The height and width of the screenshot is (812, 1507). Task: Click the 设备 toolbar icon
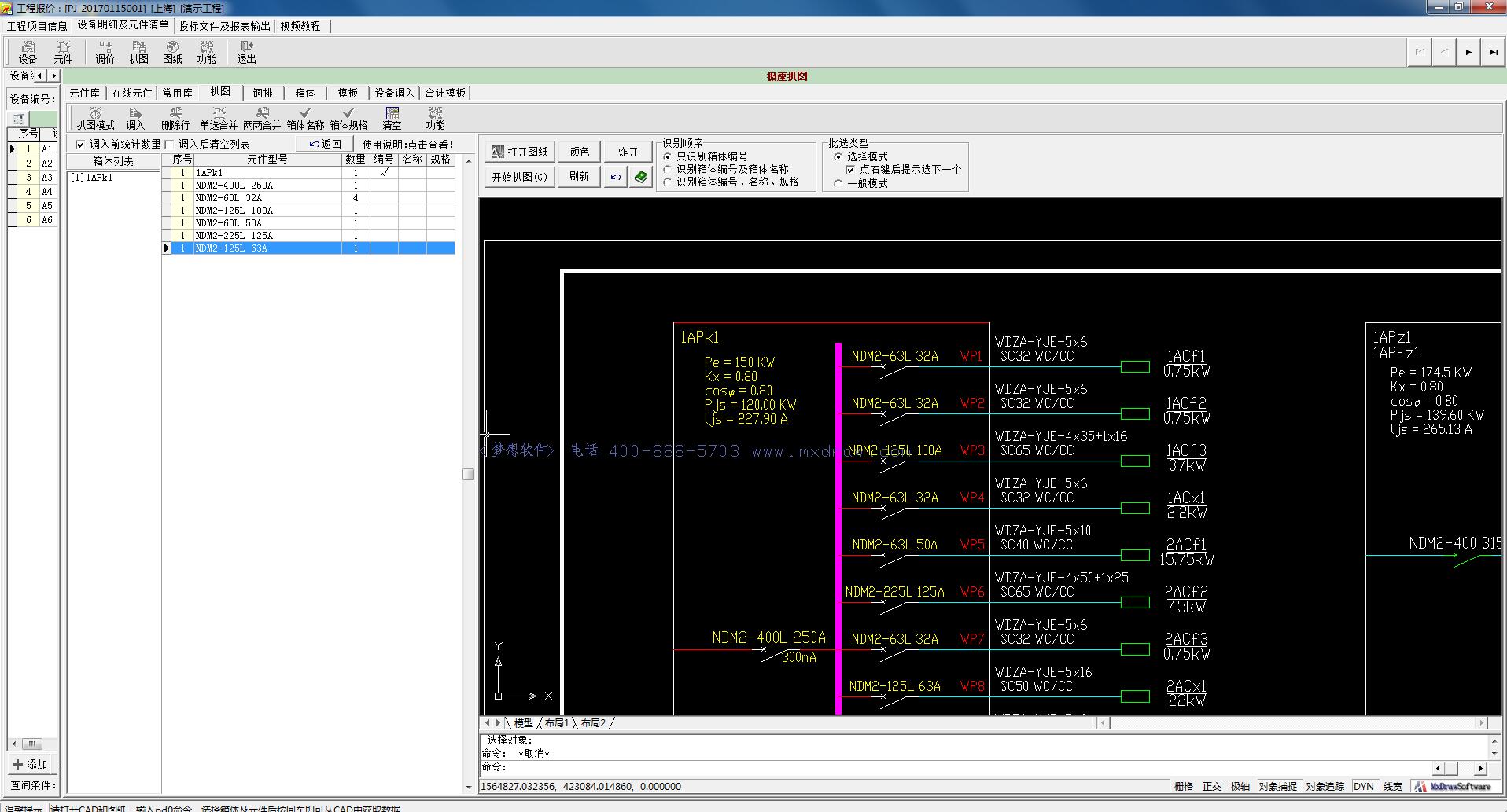[x=28, y=52]
